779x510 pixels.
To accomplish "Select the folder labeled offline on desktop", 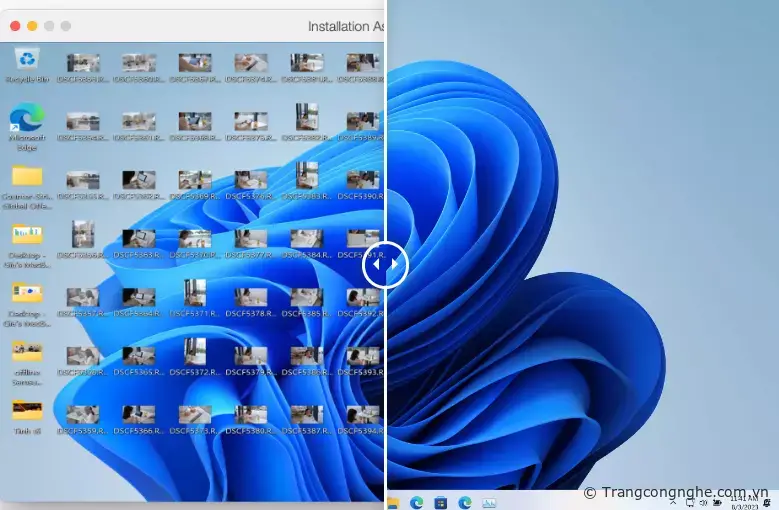I will coord(27,352).
